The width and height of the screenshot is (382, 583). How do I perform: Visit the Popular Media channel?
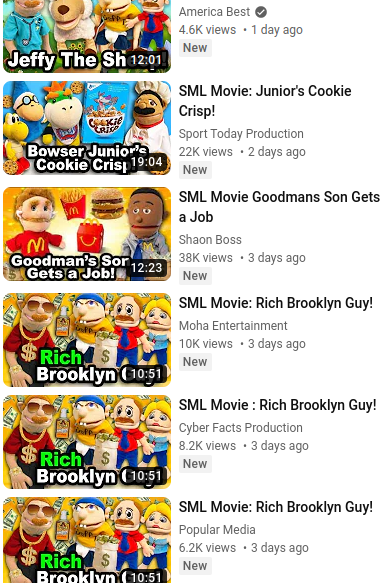pos(217,529)
